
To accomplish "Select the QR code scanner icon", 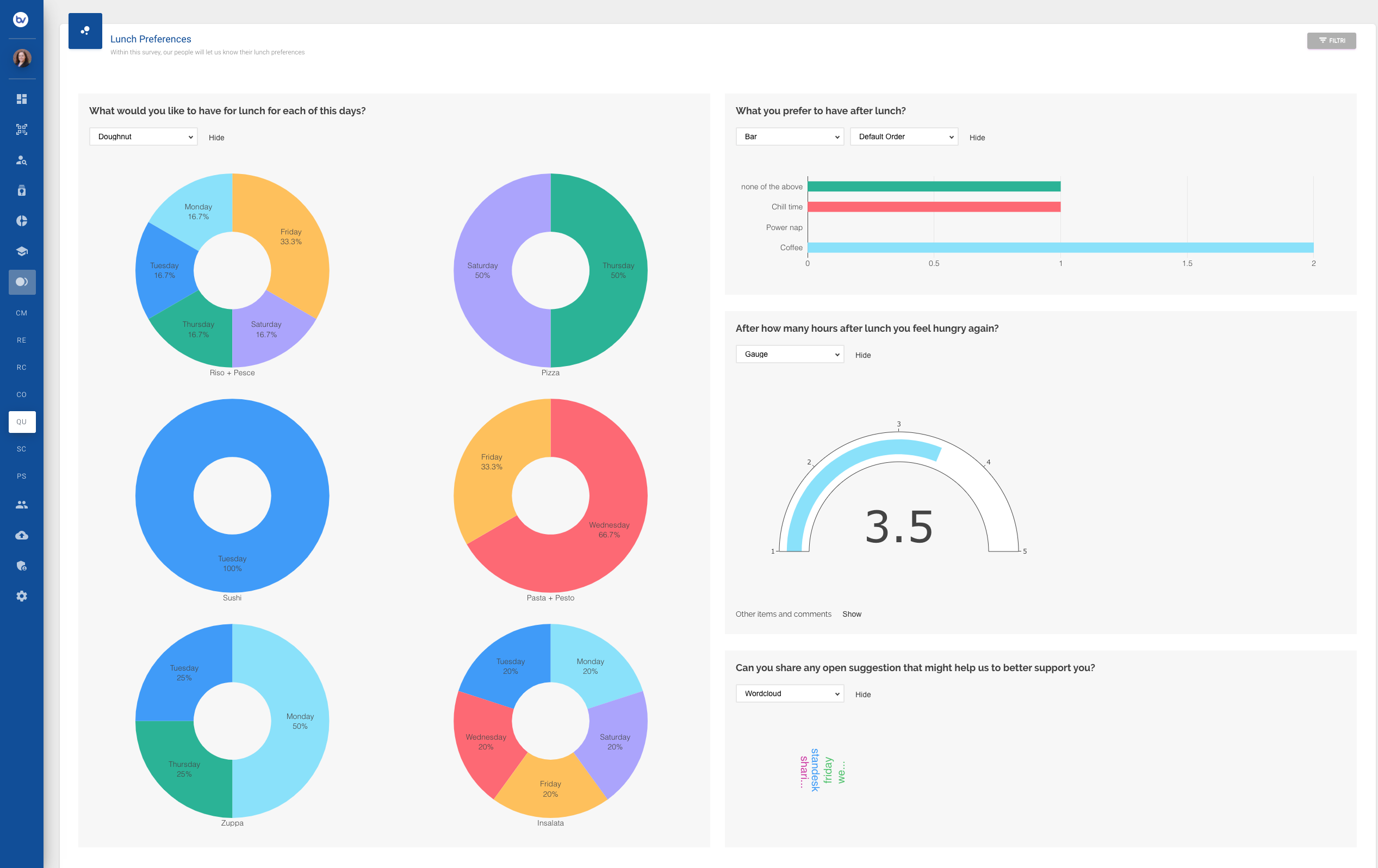I will click(22, 129).
